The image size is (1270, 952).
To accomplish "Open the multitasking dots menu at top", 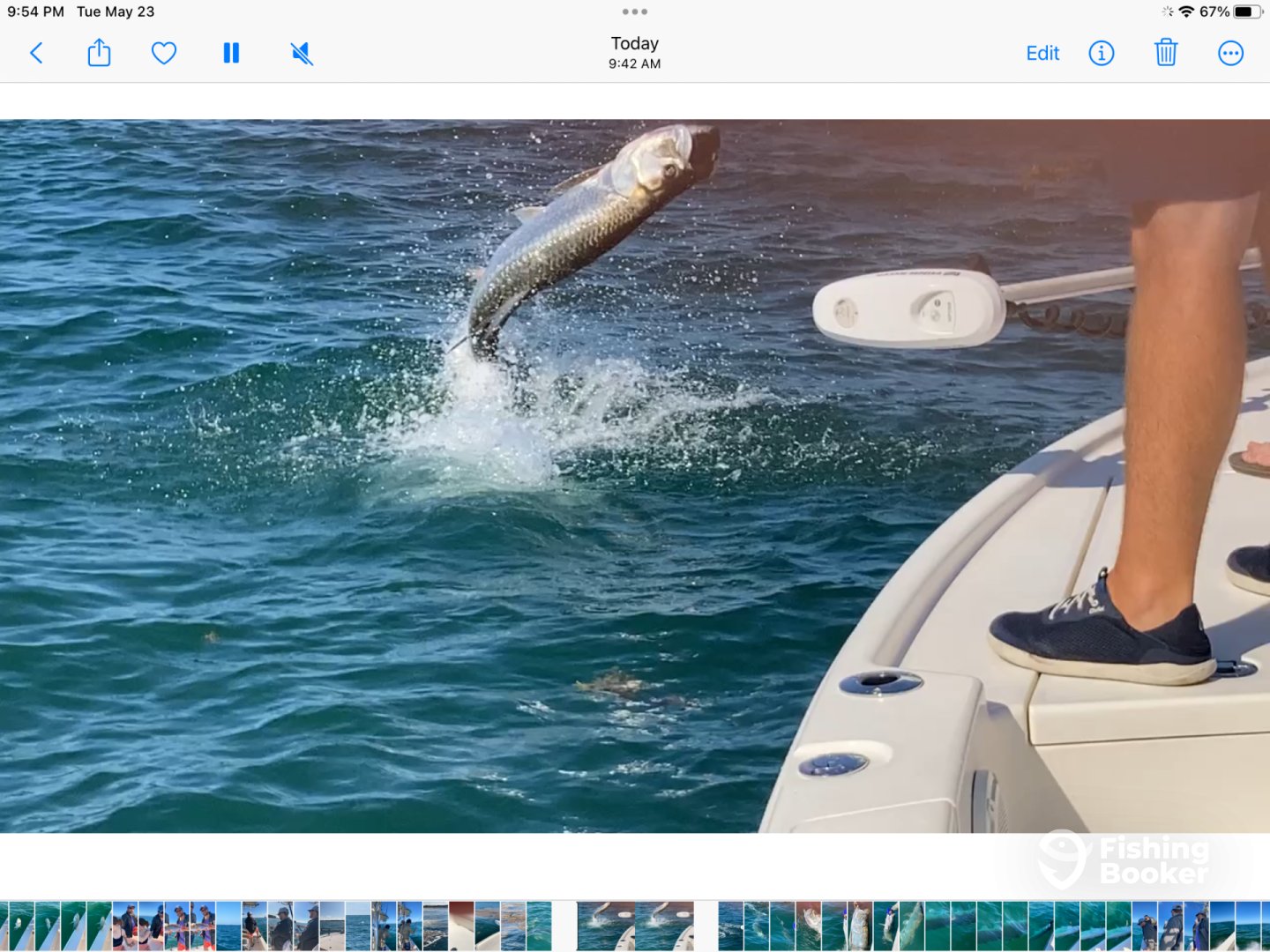I will pos(635,11).
